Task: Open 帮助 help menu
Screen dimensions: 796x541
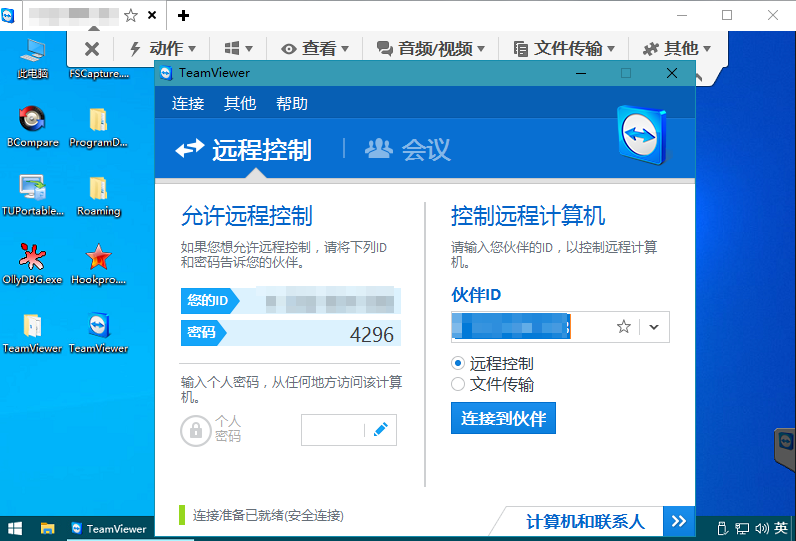Action: [x=292, y=104]
